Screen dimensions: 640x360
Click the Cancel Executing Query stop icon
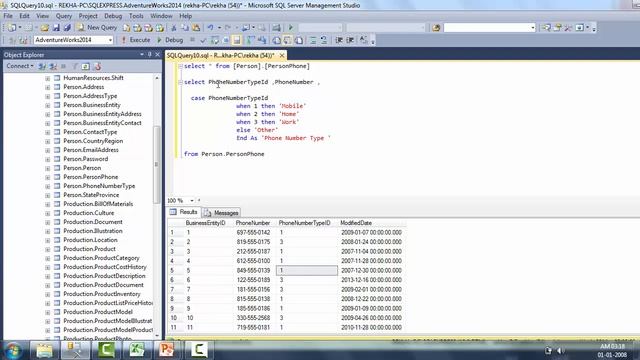(x=192, y=40)
